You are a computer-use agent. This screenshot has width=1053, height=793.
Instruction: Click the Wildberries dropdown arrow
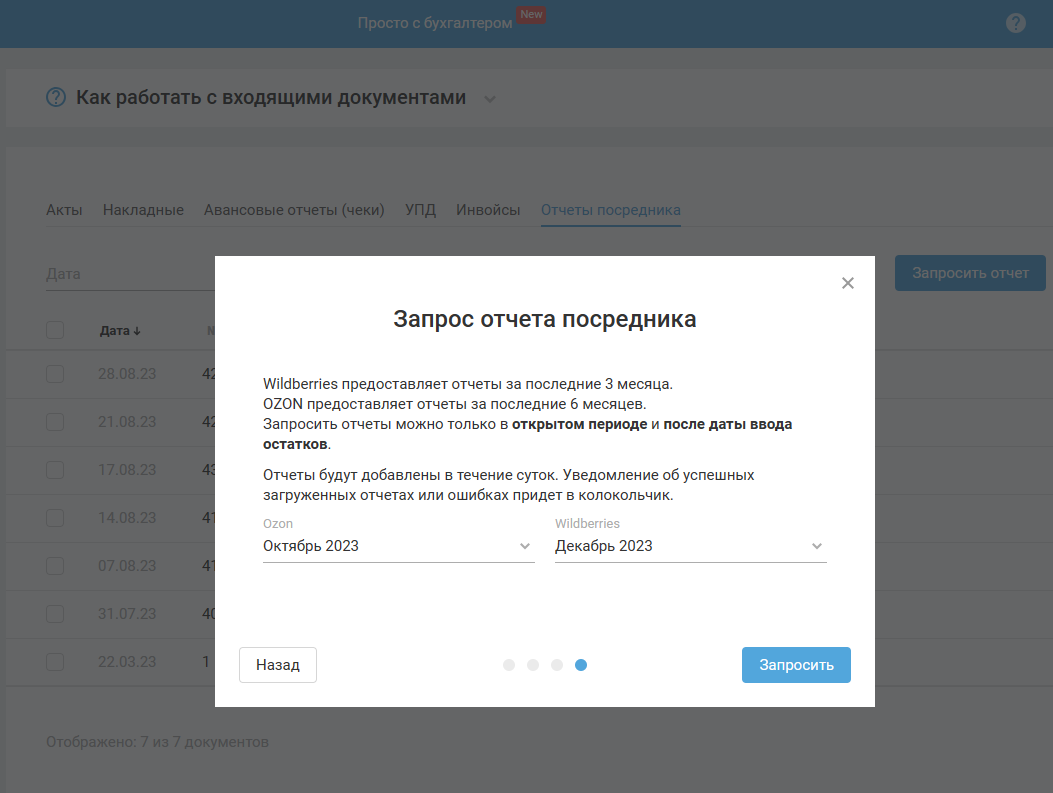(x=817, y=546)
